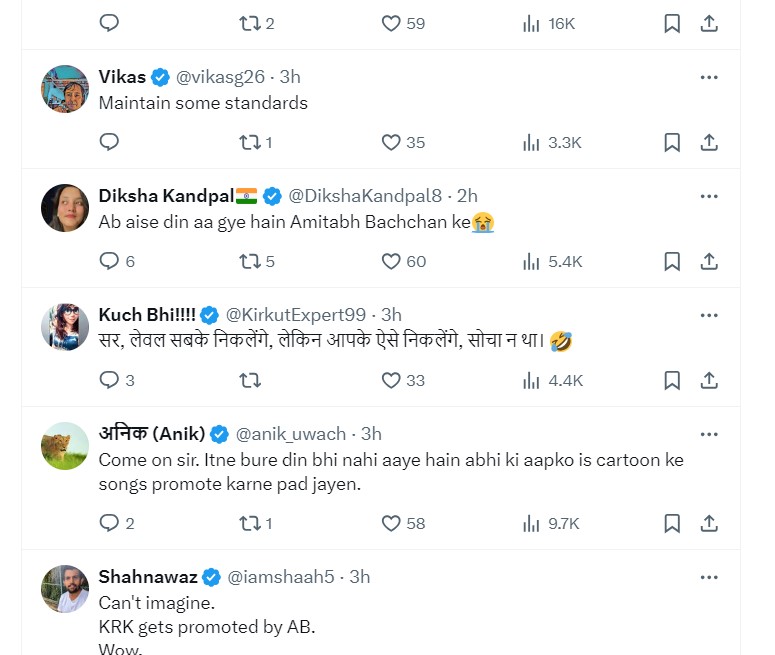Retweet Diksha Kandpal's tweet
The width and height of the screenshot is (775, 655).
click(251, 261)
